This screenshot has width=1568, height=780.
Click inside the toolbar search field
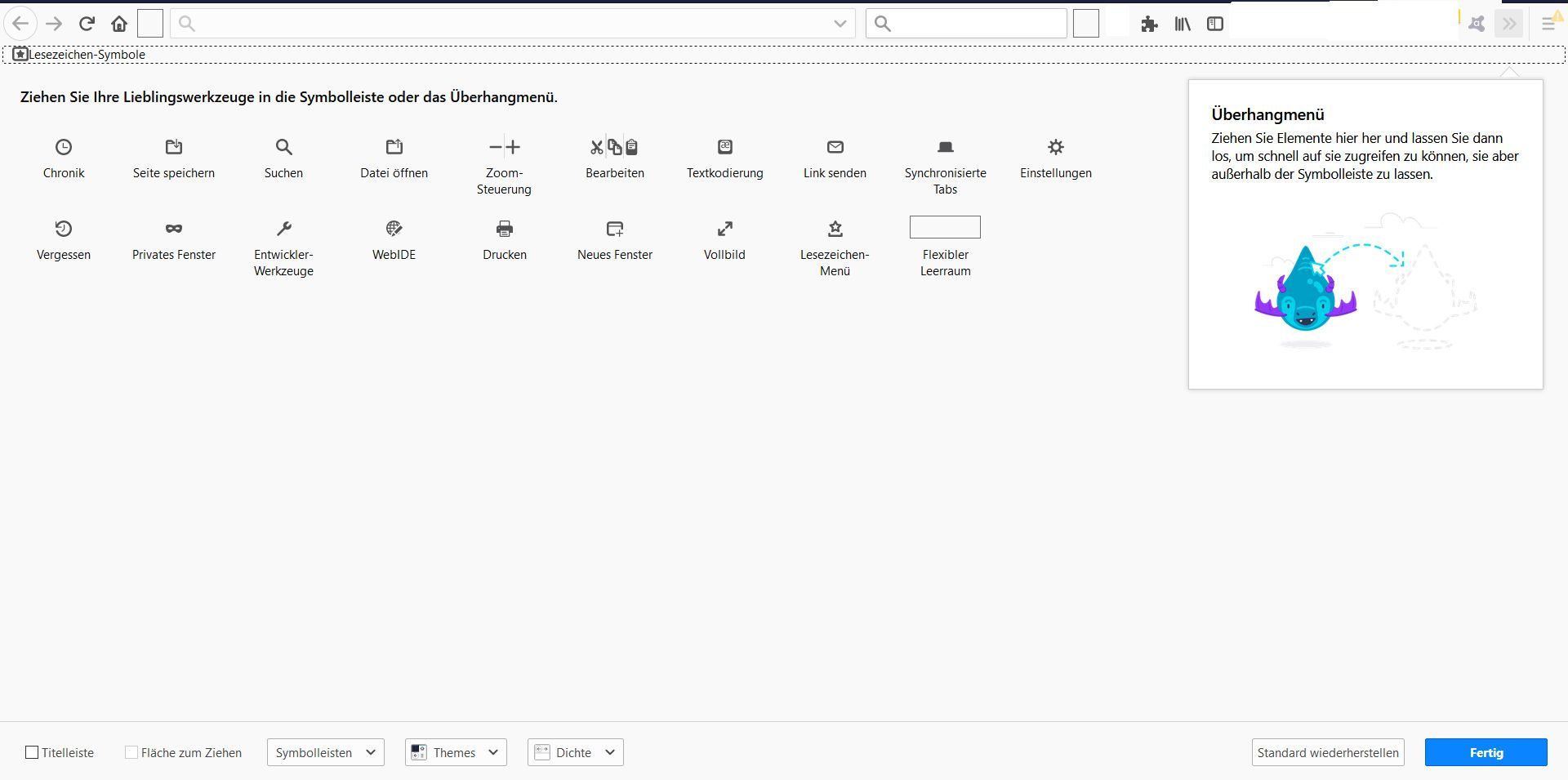click(x=967, y=24)
